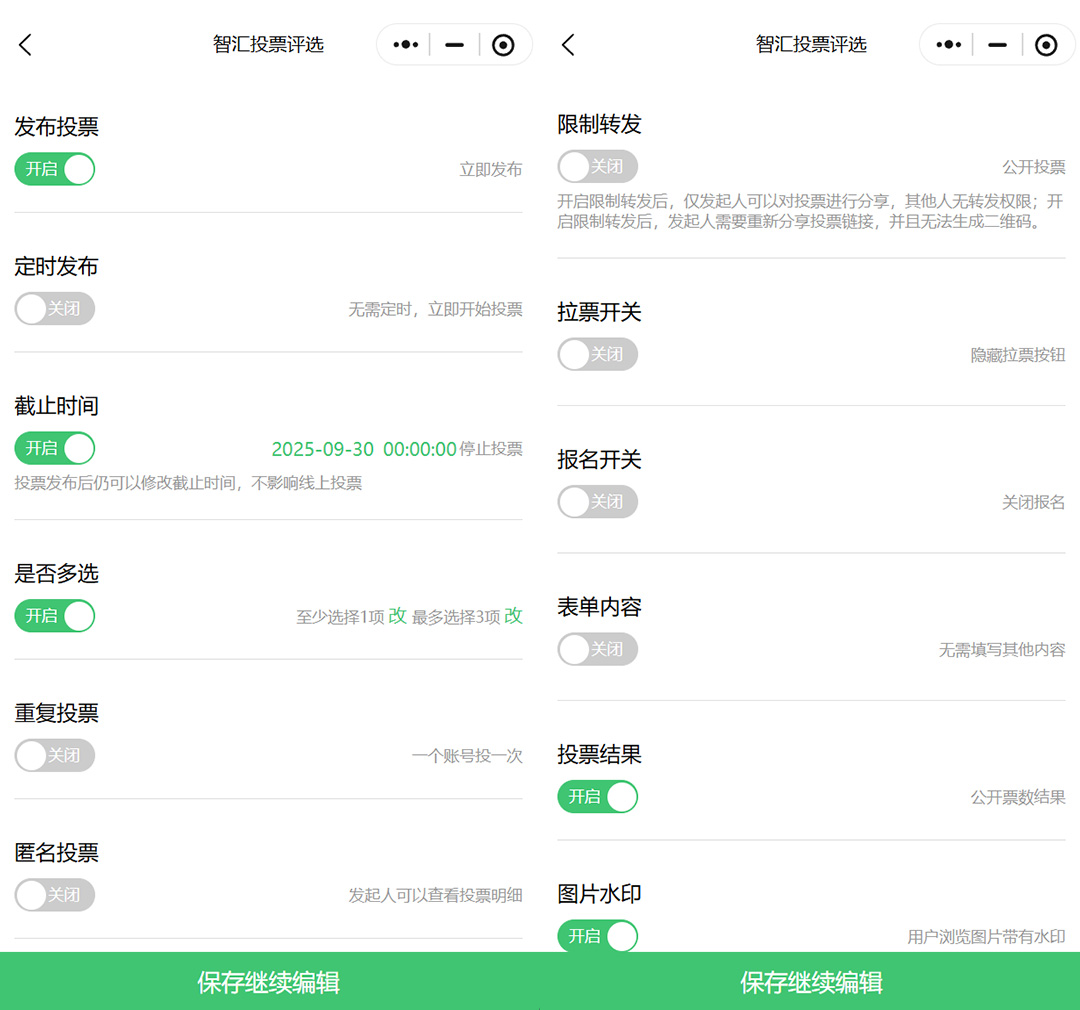Disable the 投票结果 toggle
The height and width of the screenshot is (1010, 1080).
click(x=597, y=797)
